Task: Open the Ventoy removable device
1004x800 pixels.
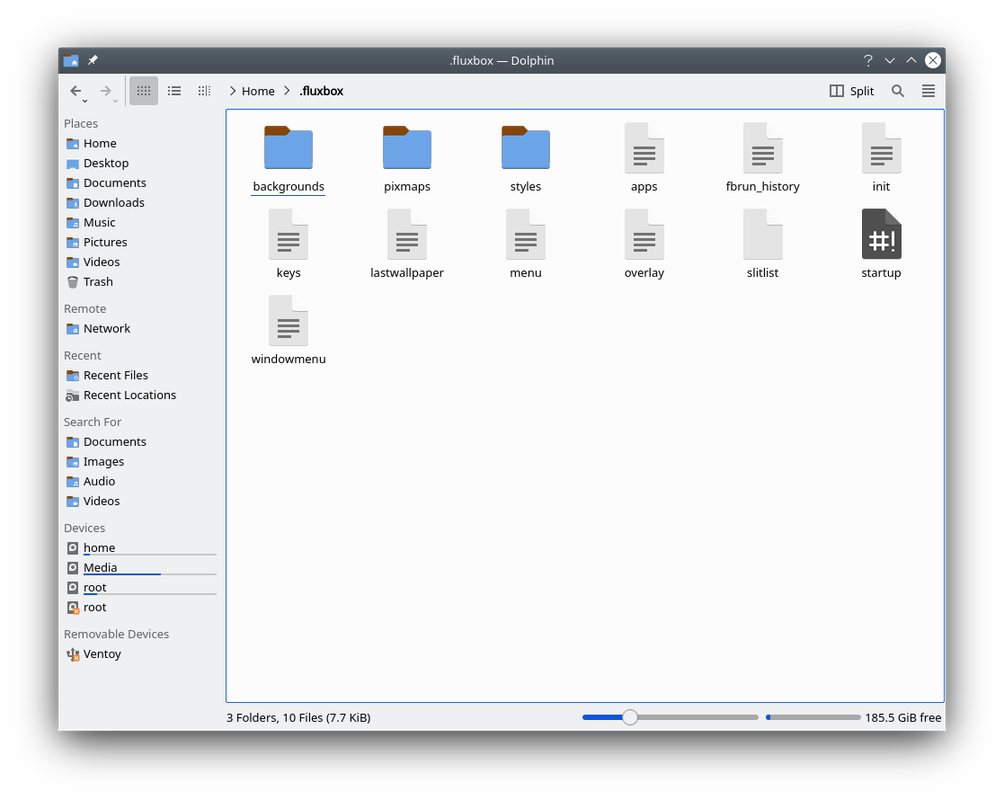Action: [x=141, y=655]
